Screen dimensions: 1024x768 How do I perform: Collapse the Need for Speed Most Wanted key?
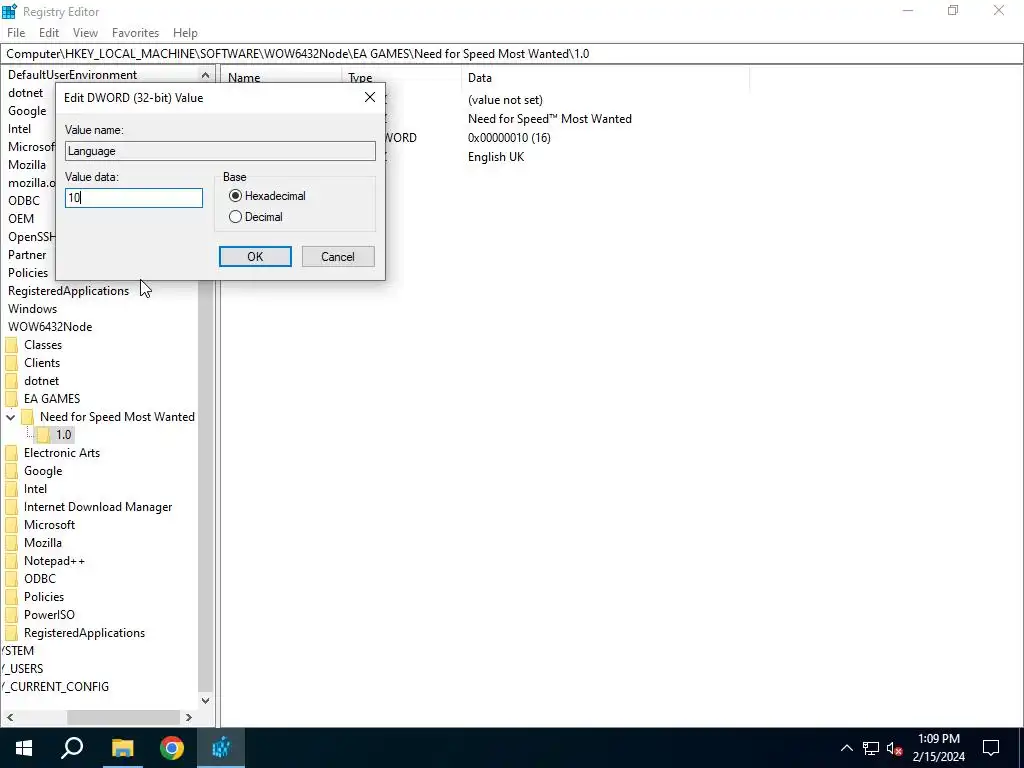10,417
